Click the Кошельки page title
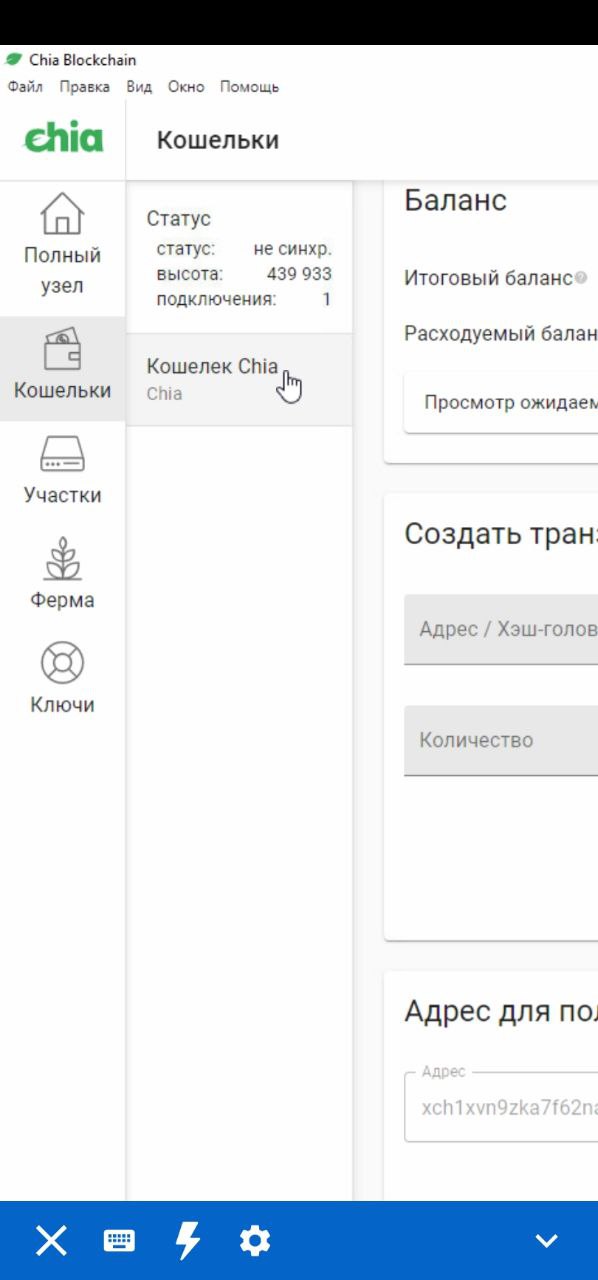 (218, 140)
